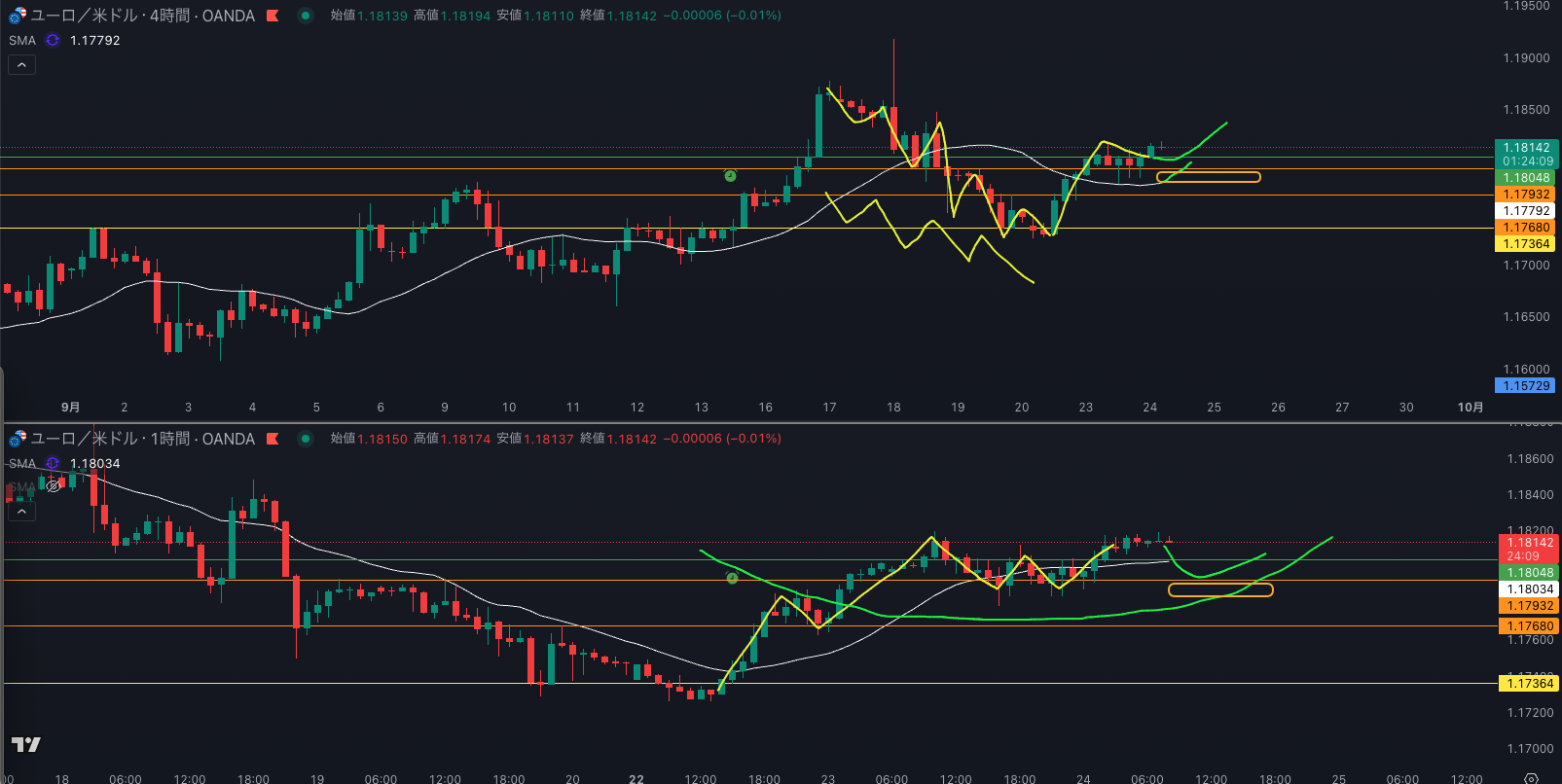Click the red flag on the 1-hour chart
The image size is (1562, 784).
click(273, 439)
